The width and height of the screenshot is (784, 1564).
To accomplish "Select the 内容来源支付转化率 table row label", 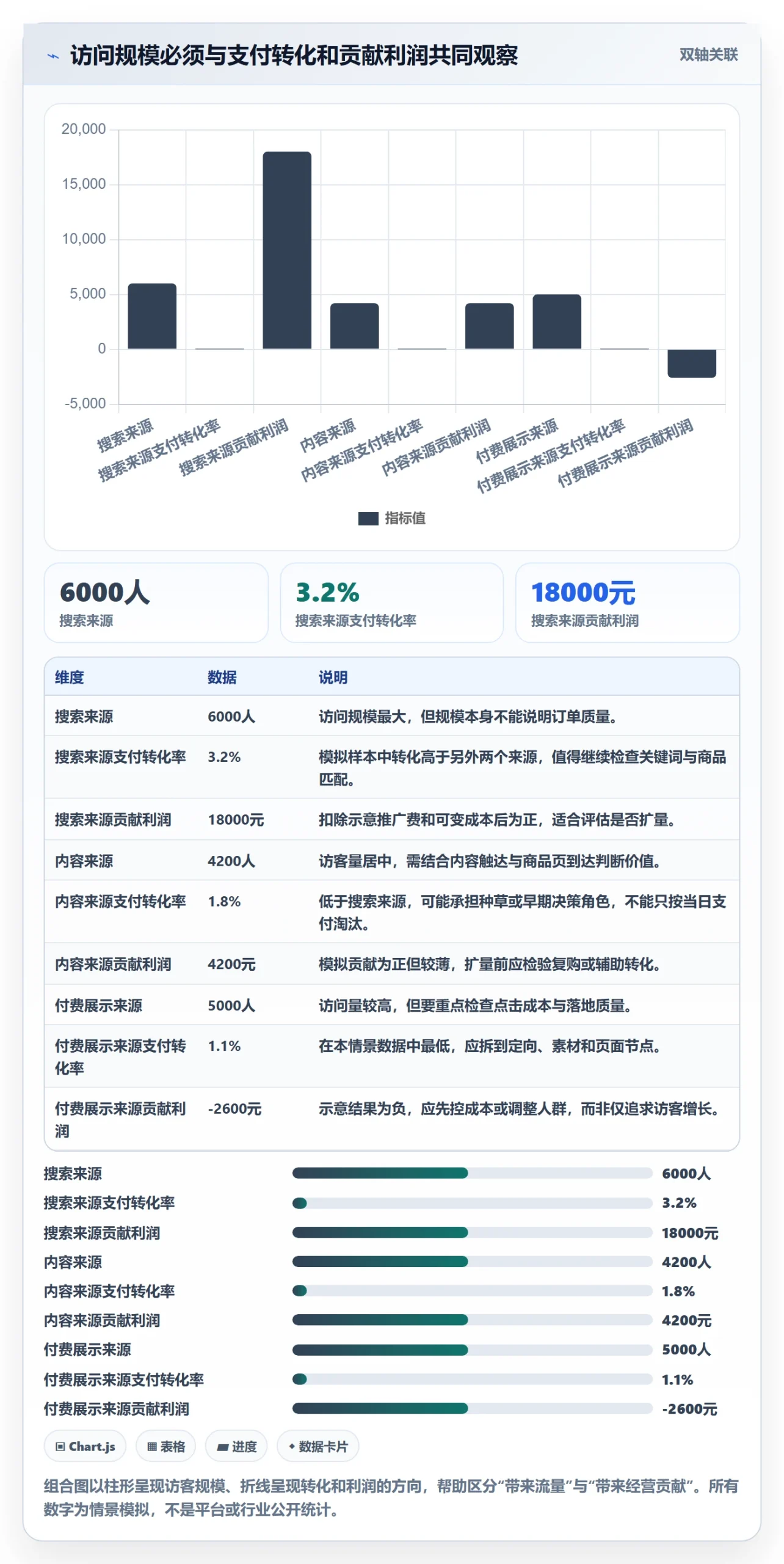I will click(x=120, y=901).
